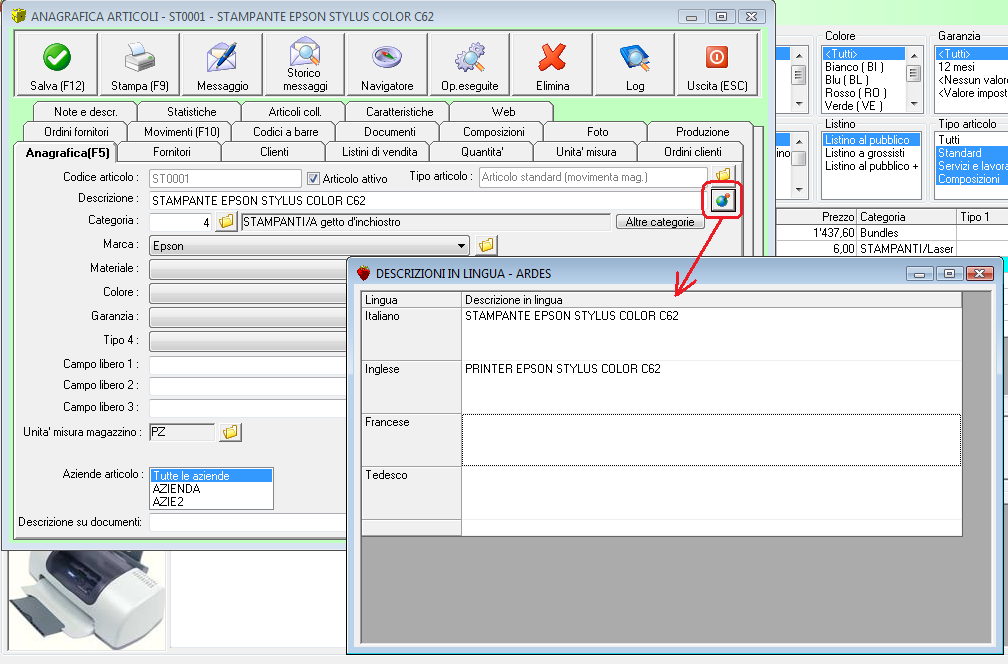This screenshot has height=664, width=1008.
Task: Click the Colore list scrollbar down arrow
Action: 914,103
